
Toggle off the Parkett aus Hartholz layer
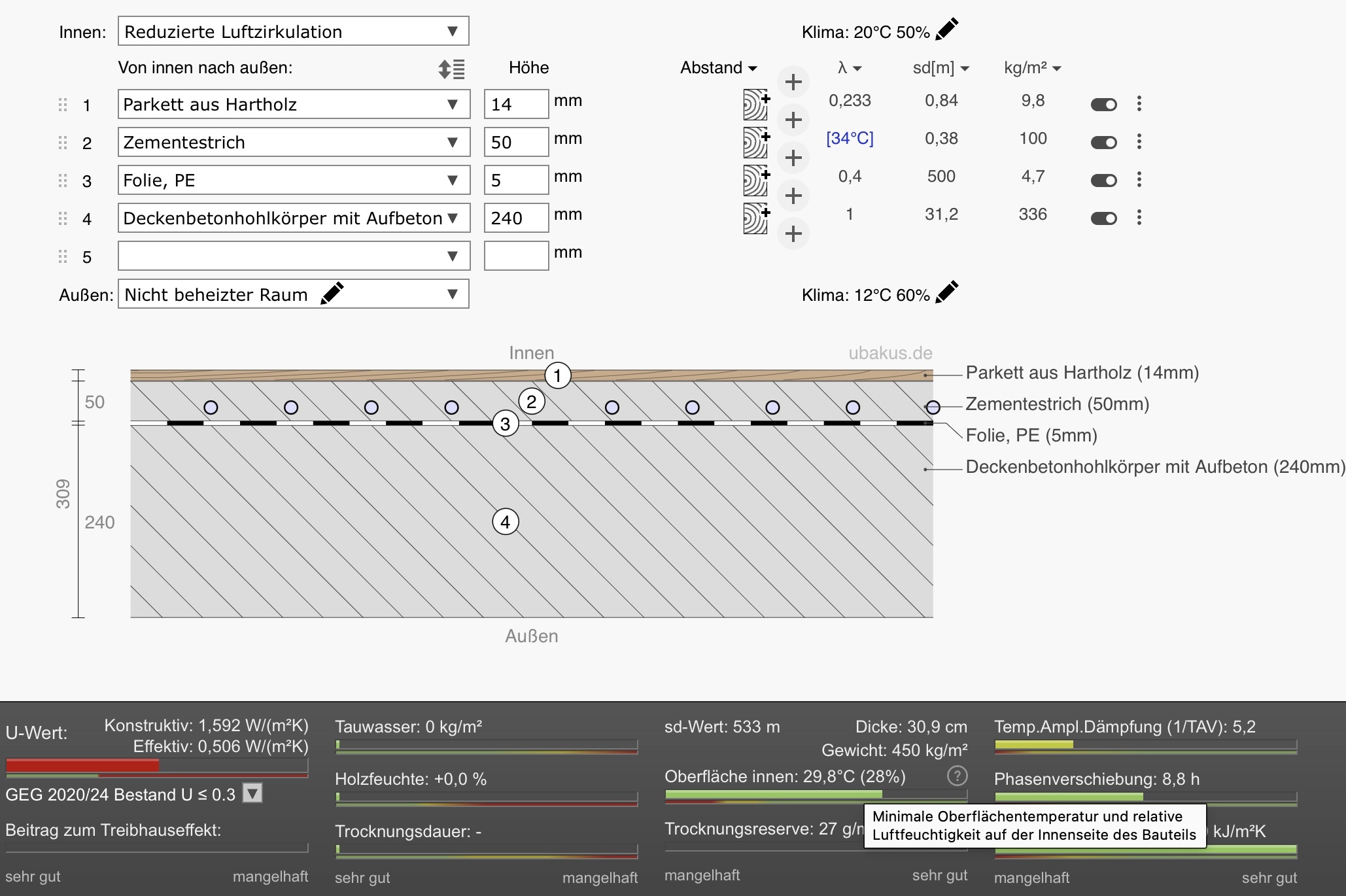coord(1104,105)
